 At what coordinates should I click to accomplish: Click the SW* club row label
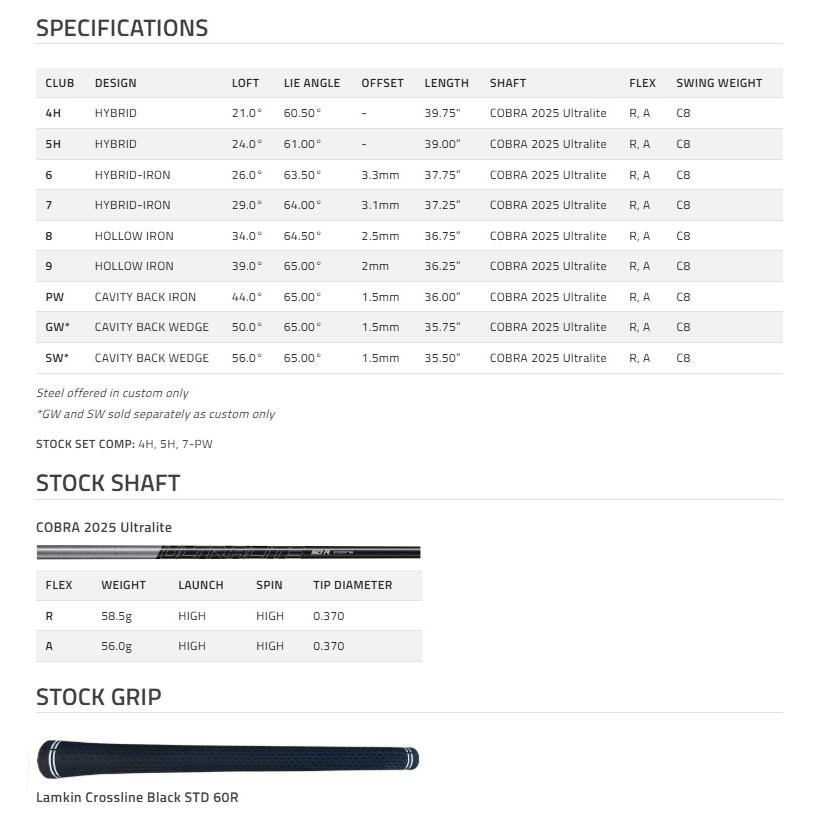click(x=57, y=358)
